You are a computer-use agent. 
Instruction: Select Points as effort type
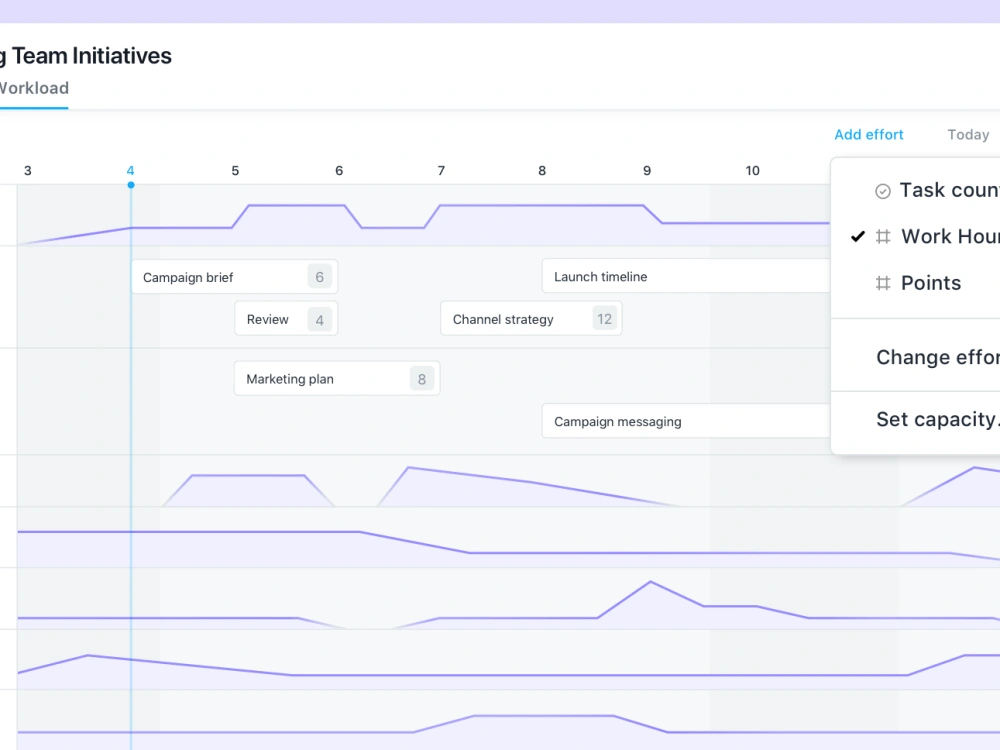(x=930, y=283)
